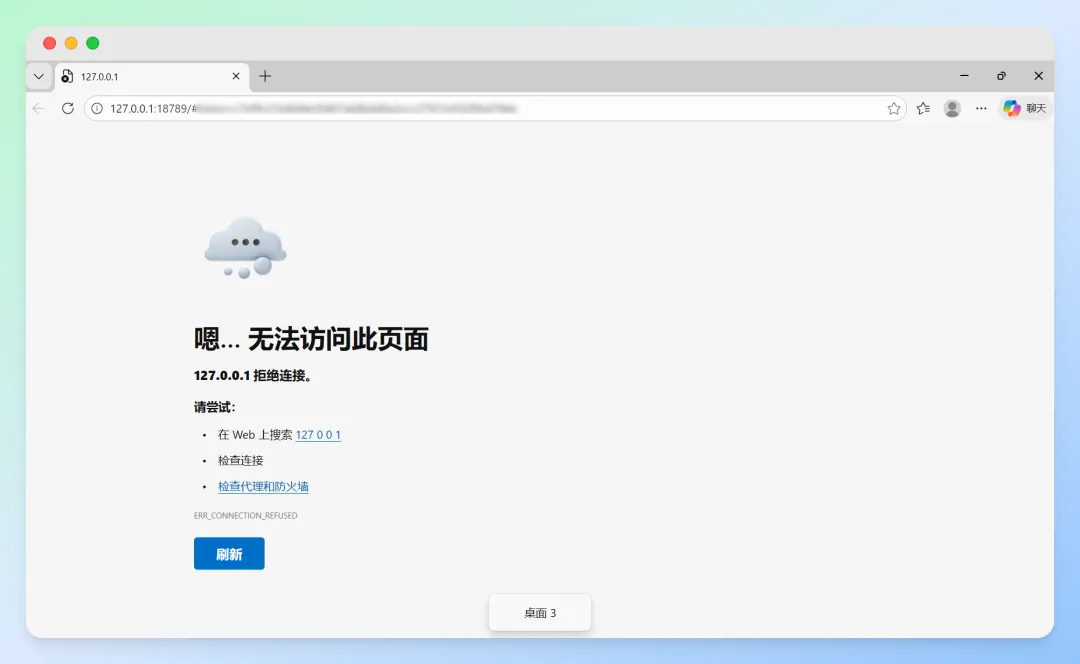Close the 127.0.0.1 tab
This screenshot has width=1080, height=664.
point(236,76)
